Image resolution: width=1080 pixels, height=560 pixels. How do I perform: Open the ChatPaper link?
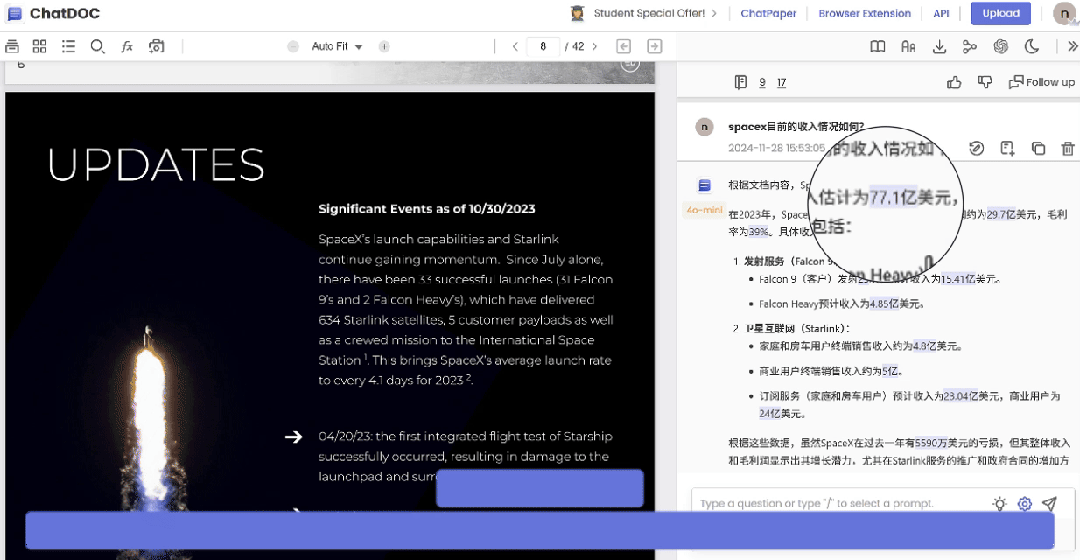[x=768, y=13]
